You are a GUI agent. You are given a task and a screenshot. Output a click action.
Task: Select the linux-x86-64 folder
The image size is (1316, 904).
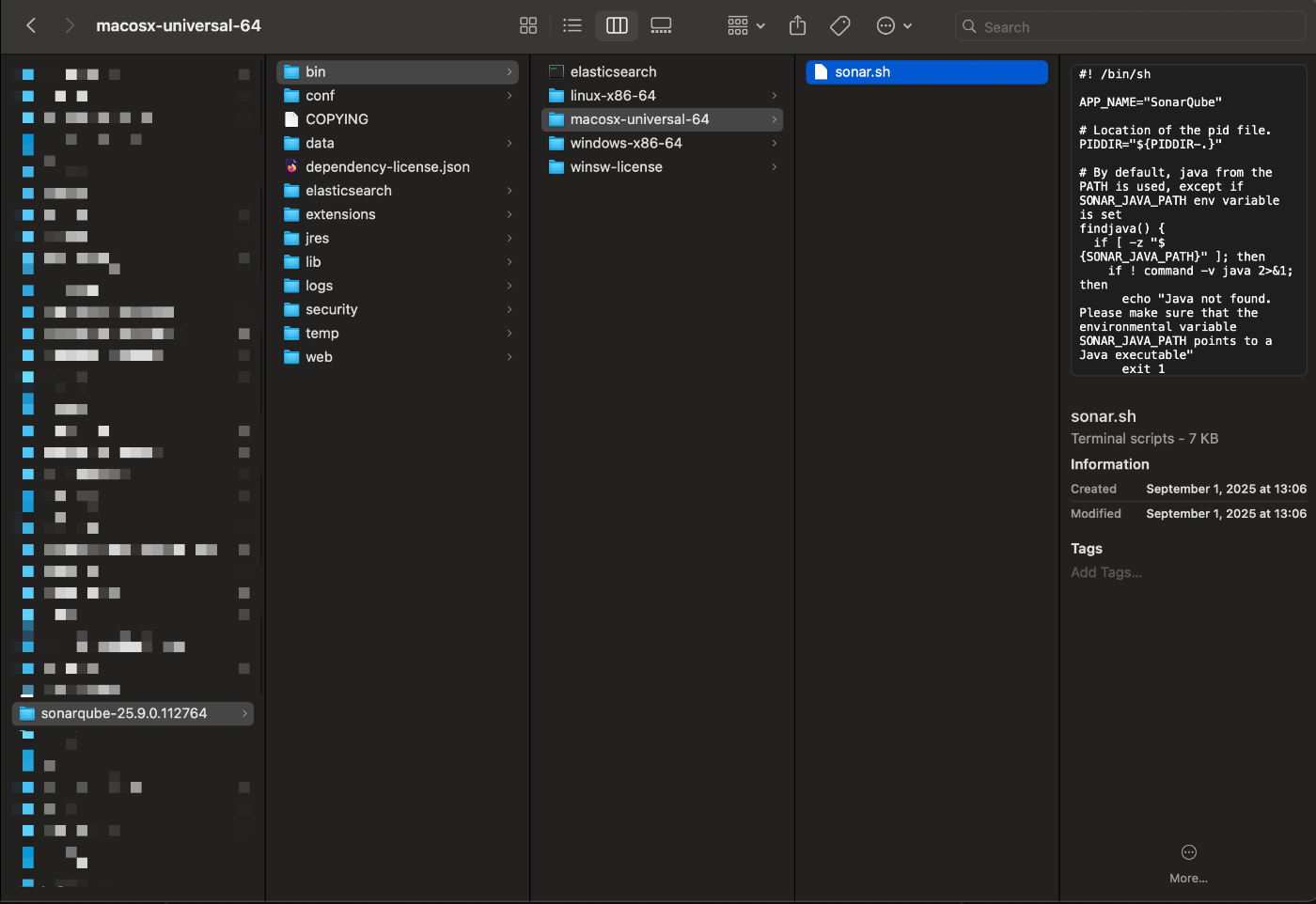(662, 96)
